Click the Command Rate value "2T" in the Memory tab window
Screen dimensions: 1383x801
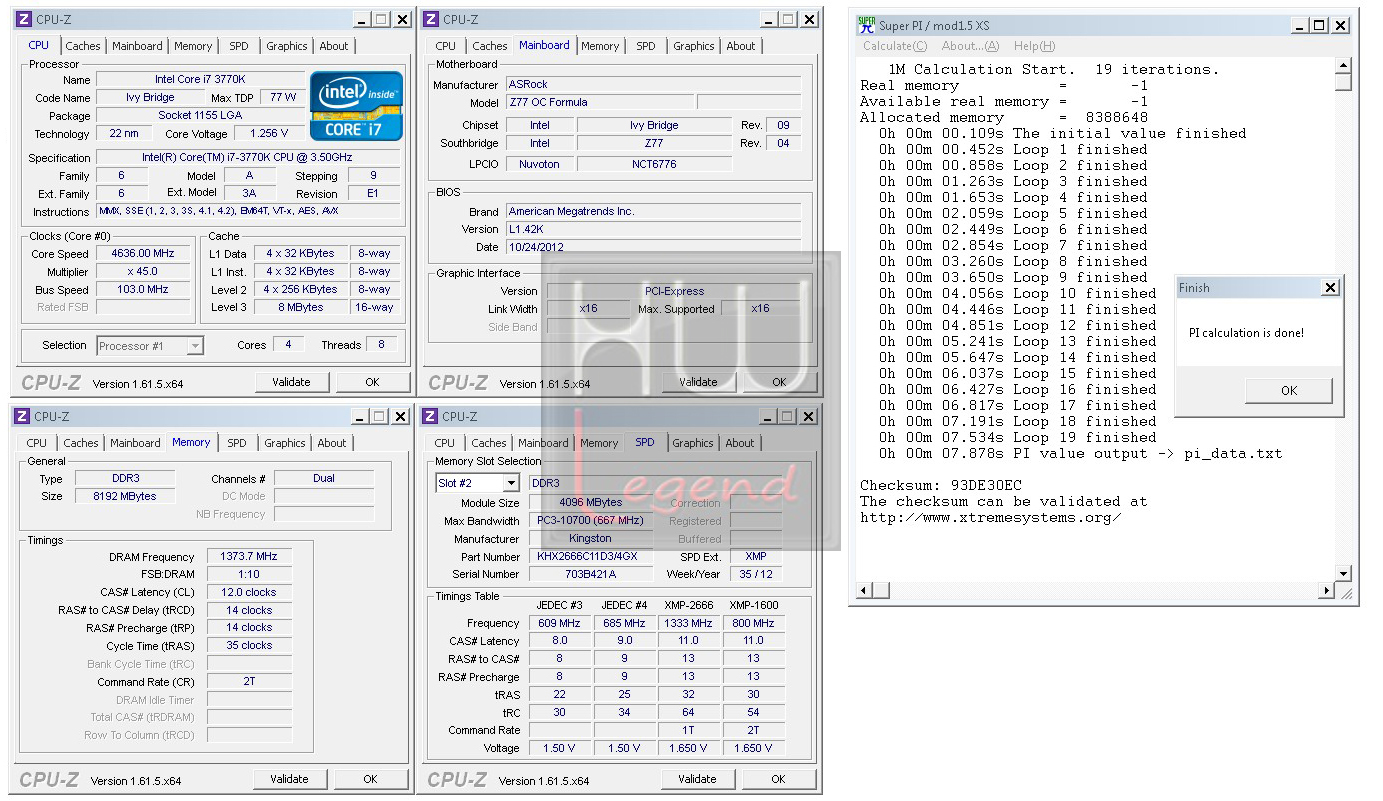(x=249, y=682)
